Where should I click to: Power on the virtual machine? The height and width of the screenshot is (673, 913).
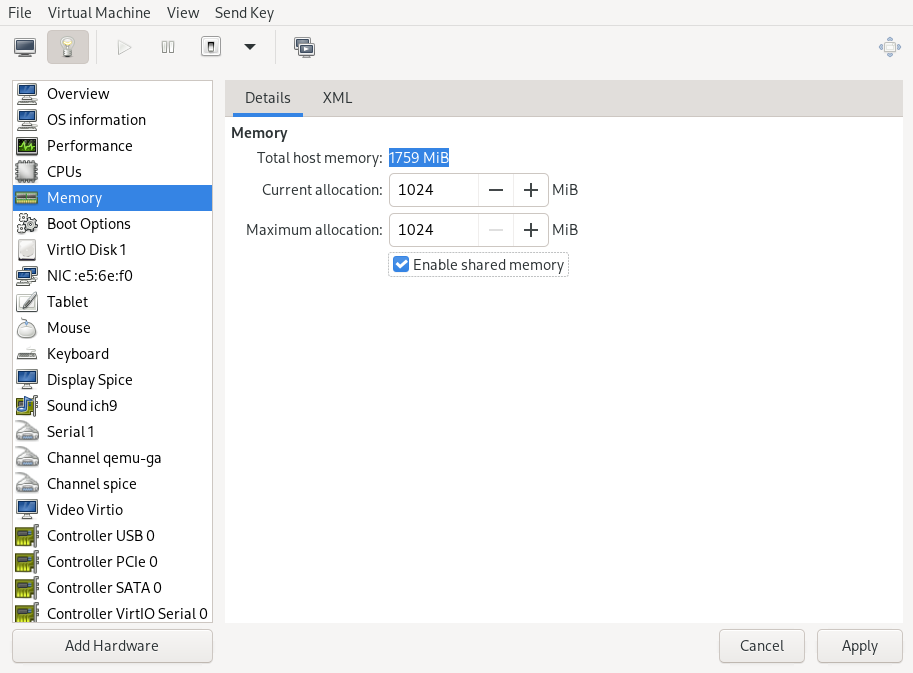[124, 47]
